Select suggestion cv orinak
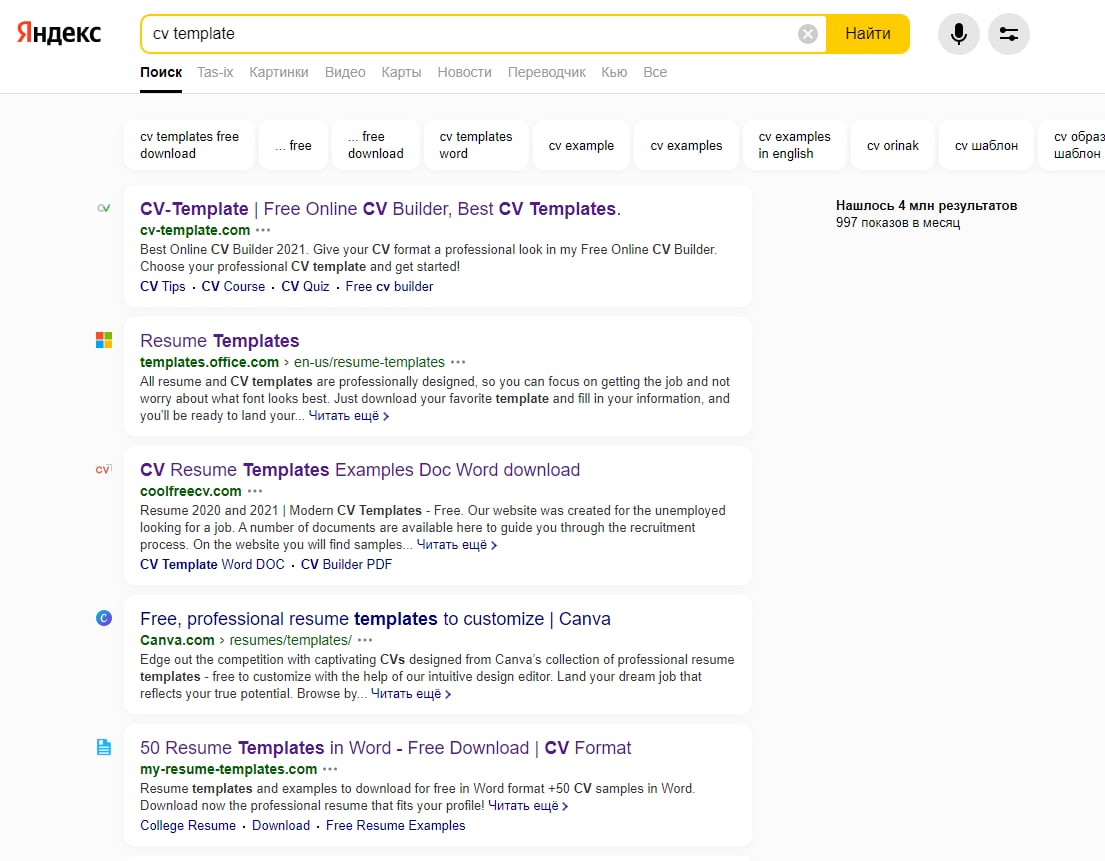This screenshot has width=1105, height=861. (892, 145)
